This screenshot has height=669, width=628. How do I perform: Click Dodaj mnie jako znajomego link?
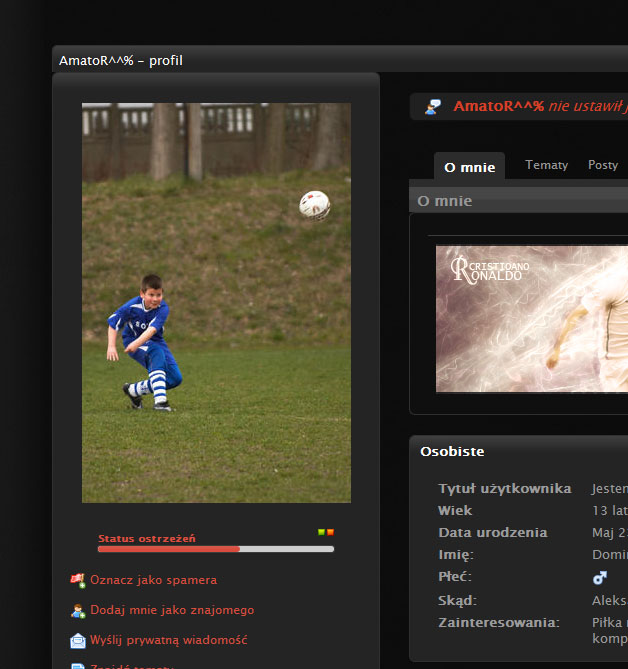172,610
